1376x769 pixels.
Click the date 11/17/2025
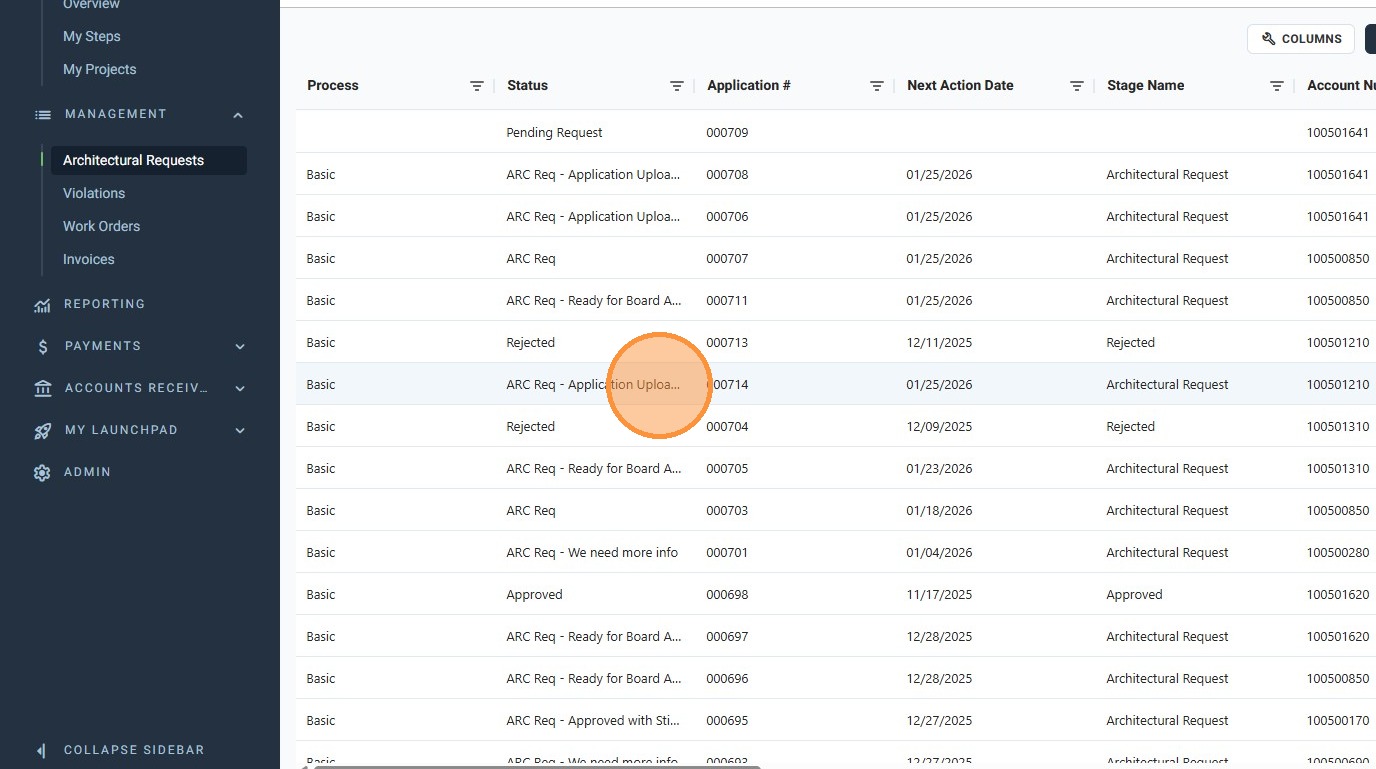[x=939, y=595]
